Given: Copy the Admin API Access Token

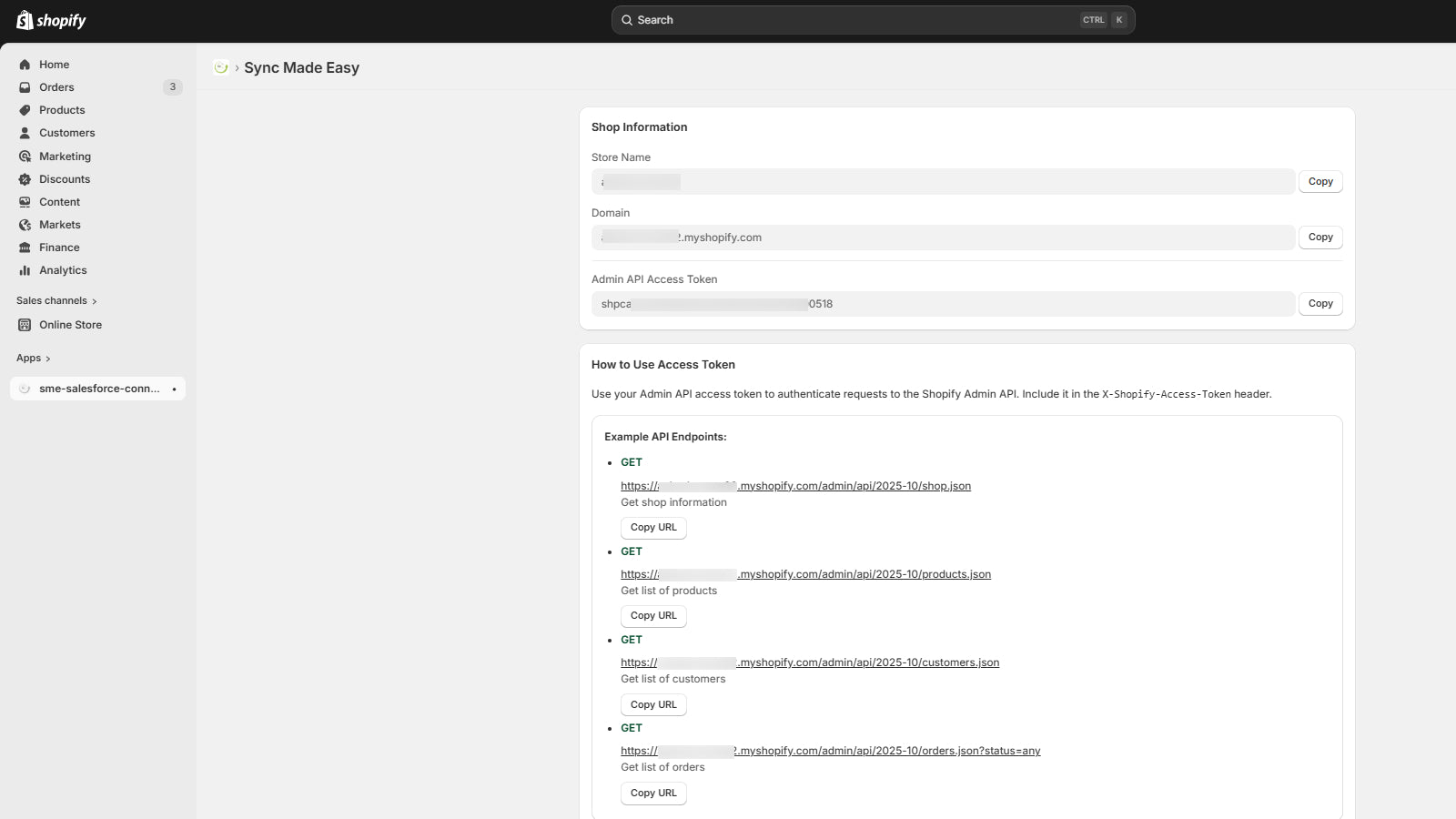Looking at the screenshot, I should [x=1320, y=303].
